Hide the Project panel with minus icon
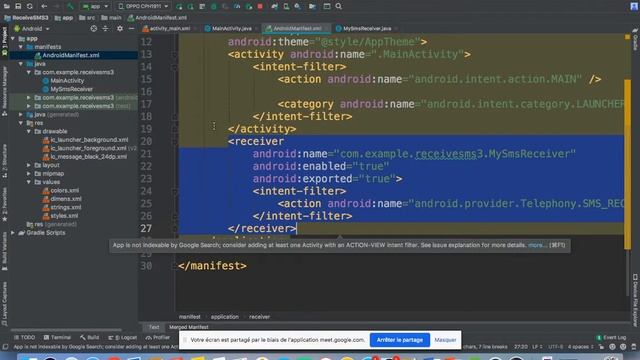 131,29
